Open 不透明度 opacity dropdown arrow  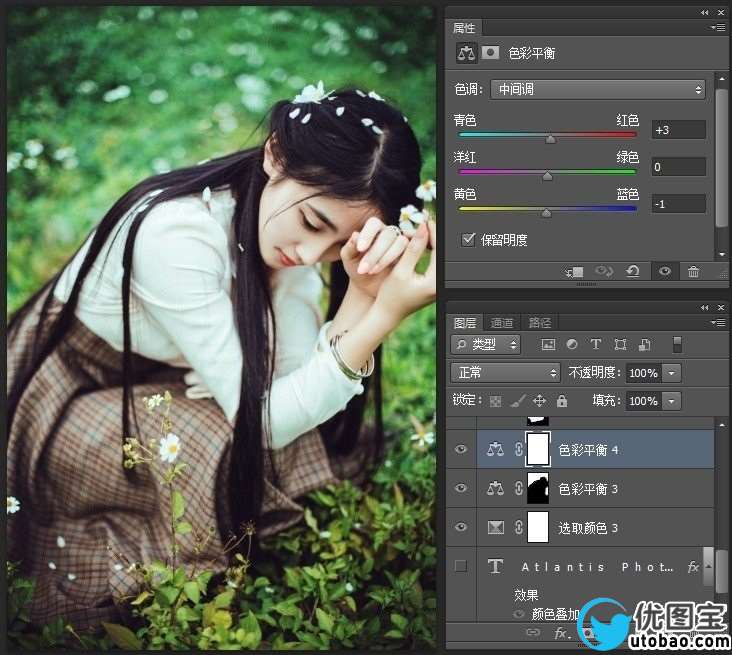(672, 373)
